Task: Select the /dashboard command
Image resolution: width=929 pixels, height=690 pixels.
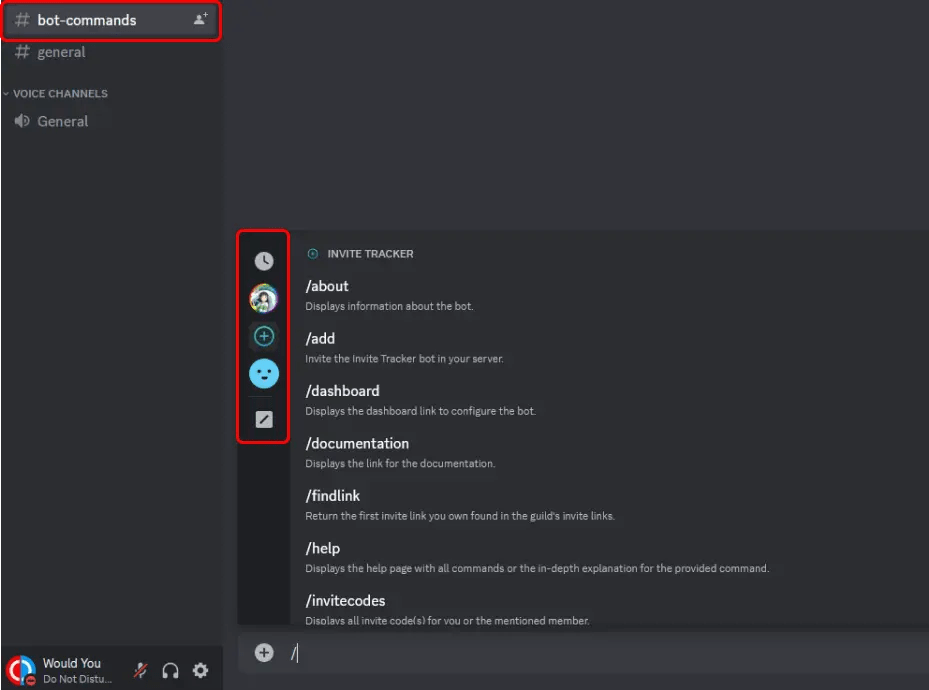Action: click(x=342, y=391)
